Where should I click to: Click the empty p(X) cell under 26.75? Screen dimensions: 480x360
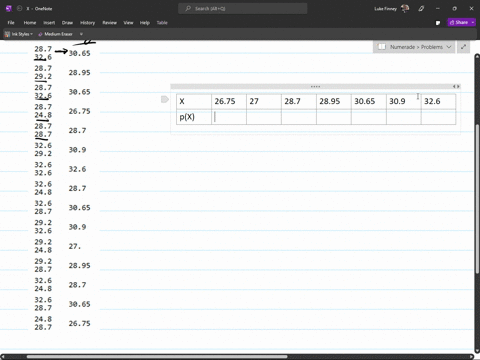pos(229,117)
